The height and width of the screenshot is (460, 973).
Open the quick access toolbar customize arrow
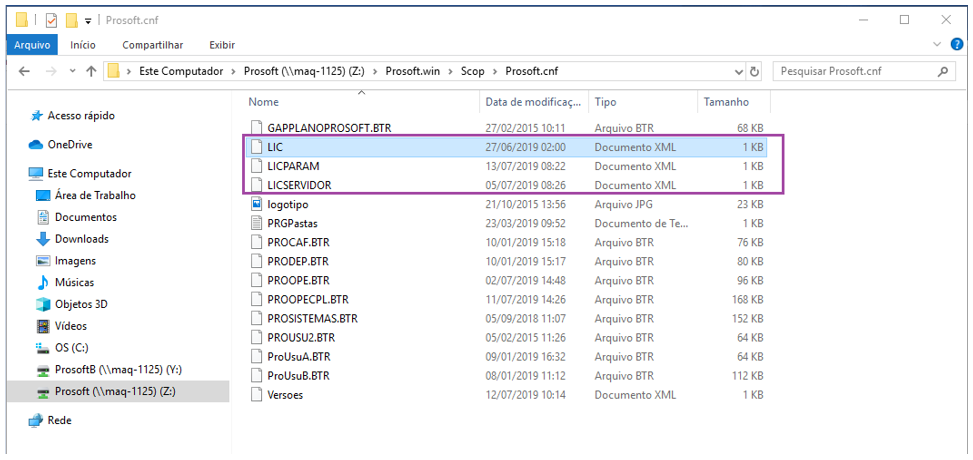click(x=88, y=21)
